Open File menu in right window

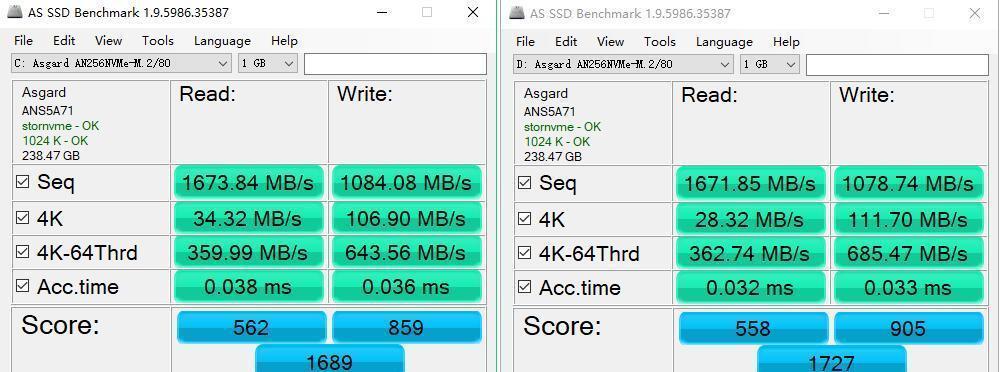pyautogui.click(x=526, y=41)
